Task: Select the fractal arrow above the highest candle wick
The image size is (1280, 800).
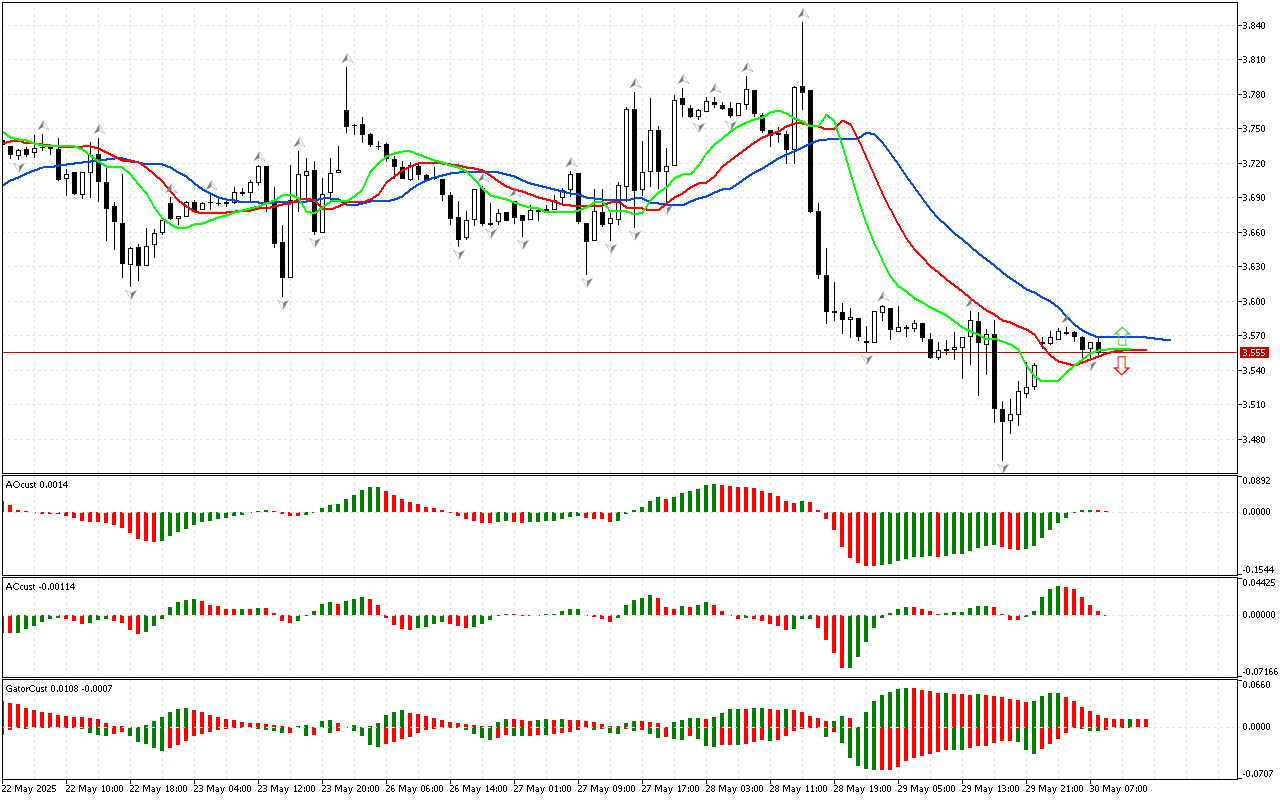Action: tap(802, 14)
